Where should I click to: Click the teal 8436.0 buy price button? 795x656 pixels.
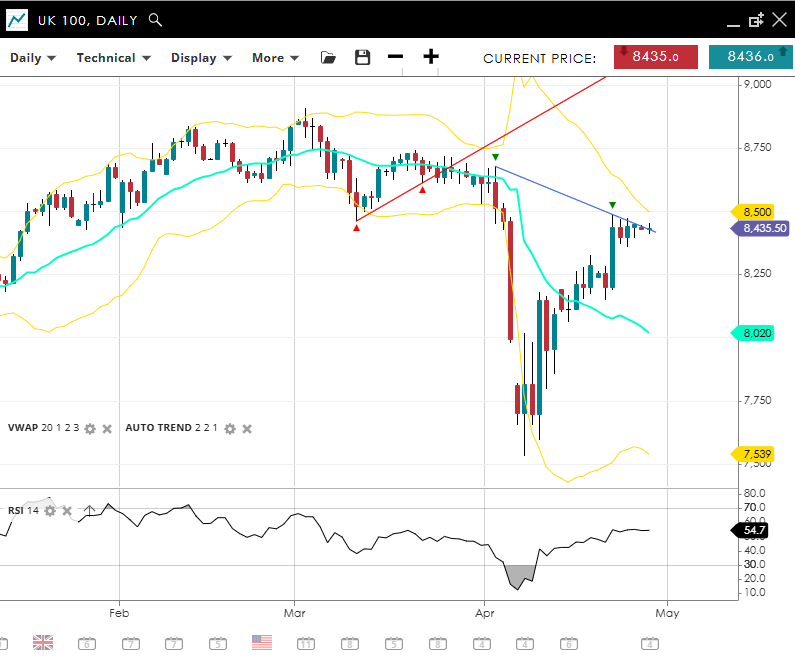(x=750, y=57)
